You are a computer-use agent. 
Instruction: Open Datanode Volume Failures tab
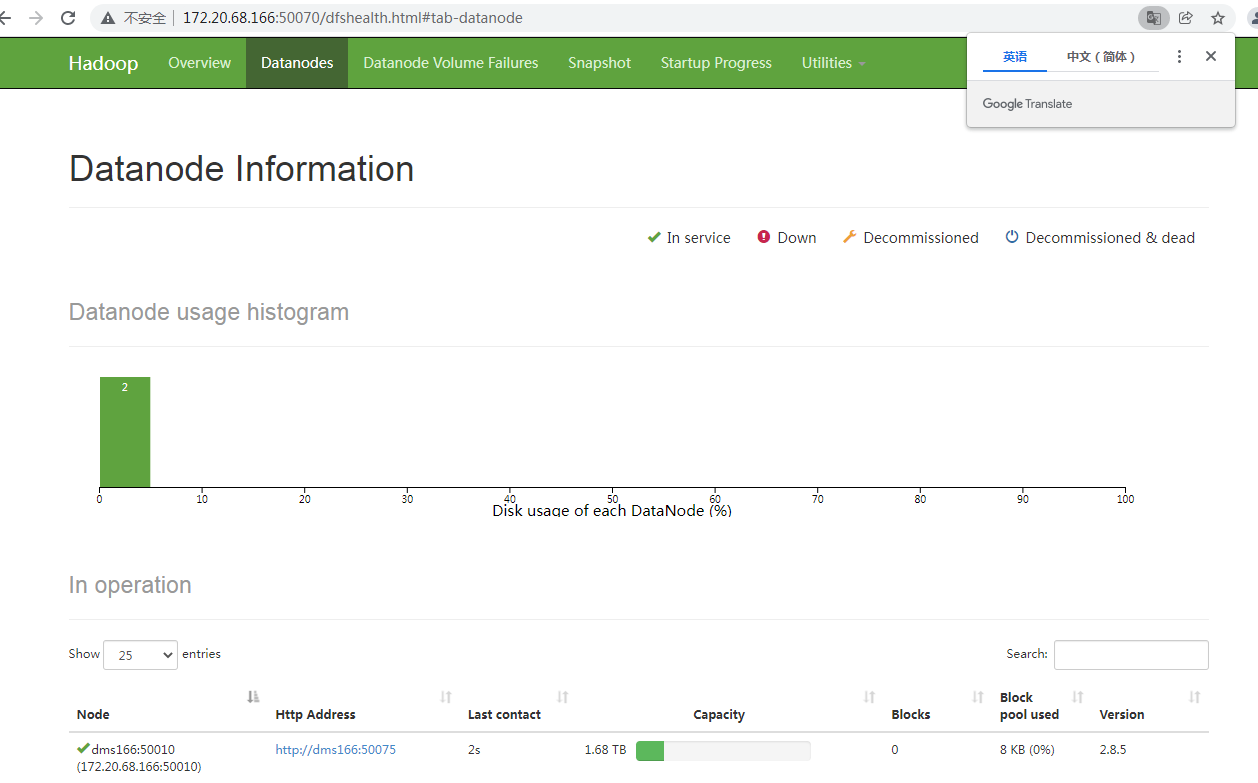[x=450, y=63]
